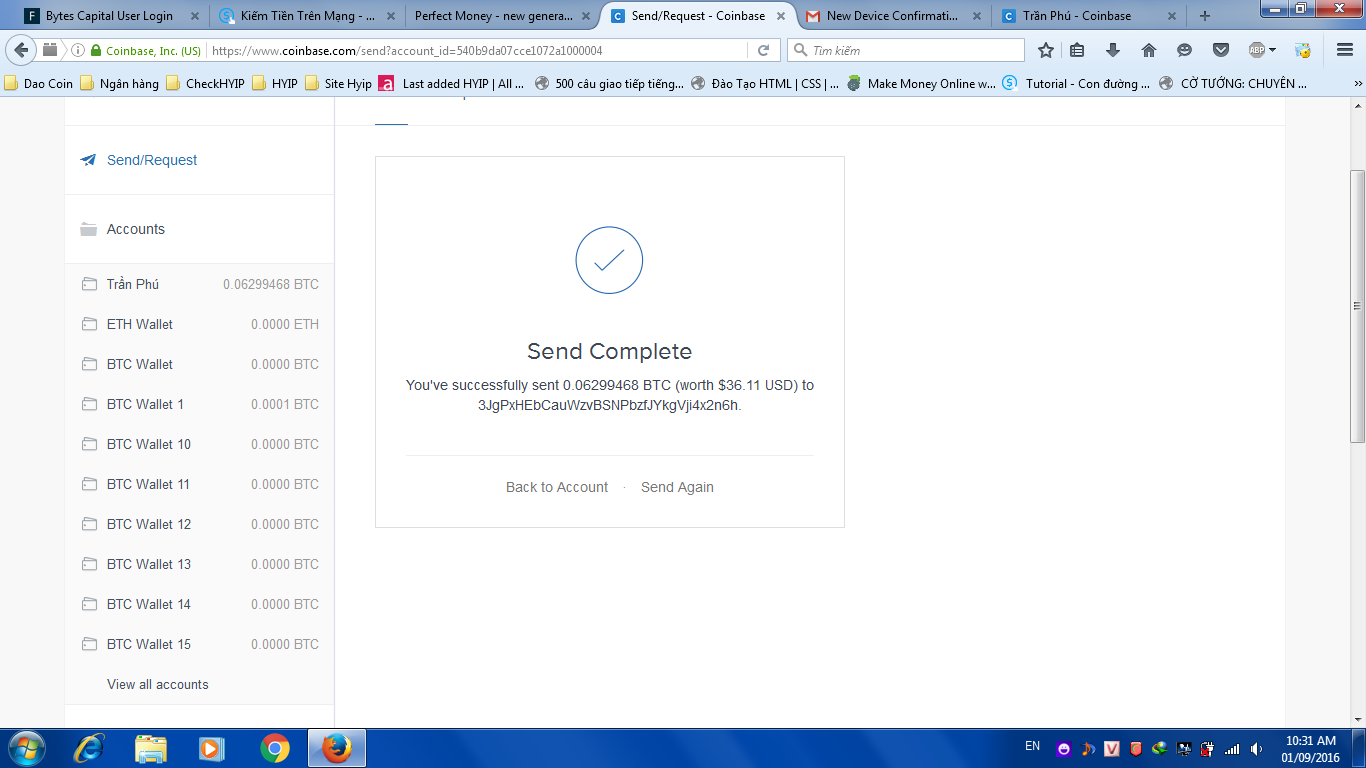Close the Send/Request - Coinbase tab
1366x768 pixels.
click(x=781, y=16)
